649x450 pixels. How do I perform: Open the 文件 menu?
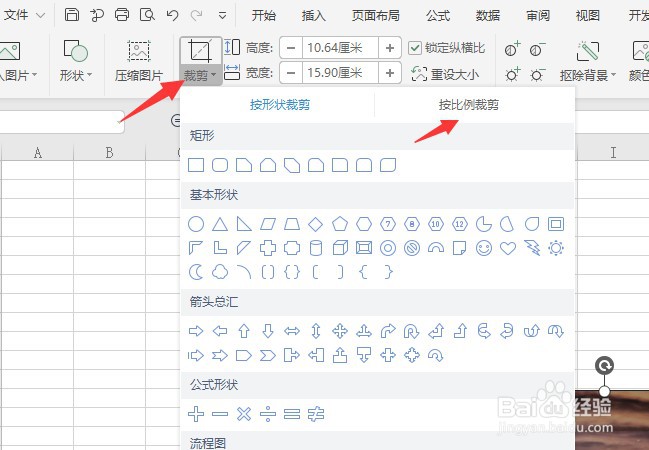click(24, 15)
